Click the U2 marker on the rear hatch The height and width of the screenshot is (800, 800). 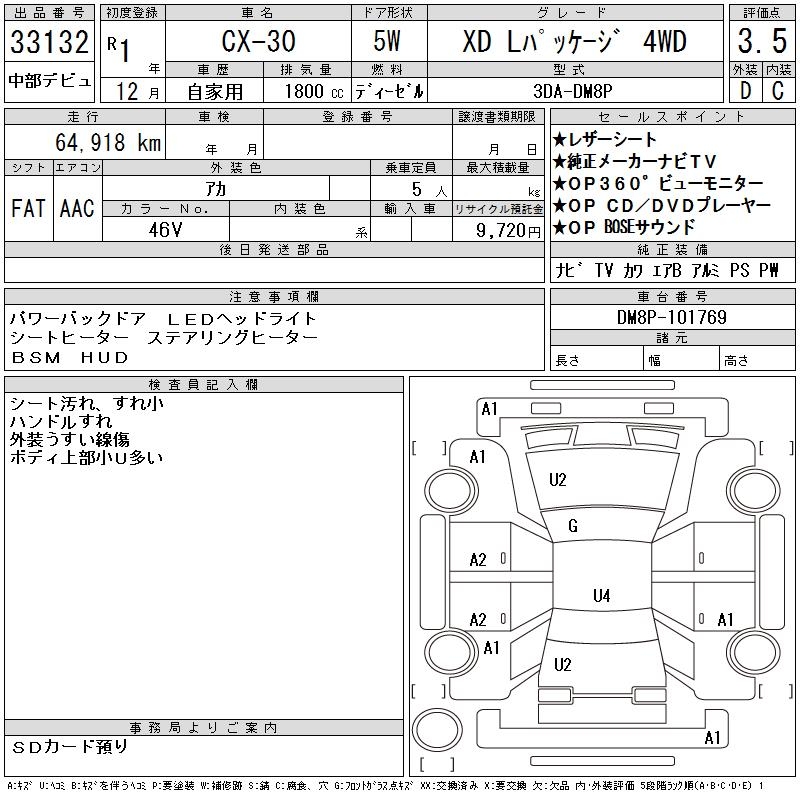coord(562,665)
